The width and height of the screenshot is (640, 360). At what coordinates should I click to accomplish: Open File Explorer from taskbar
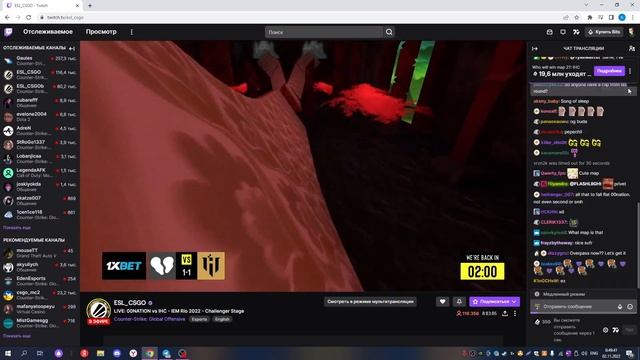tap(100, 353)
